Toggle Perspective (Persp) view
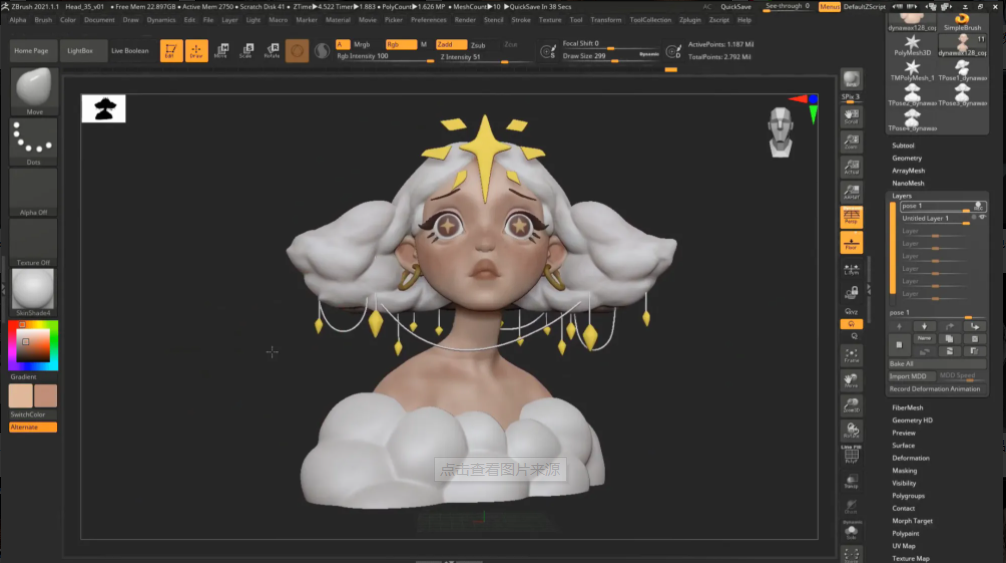This screenshot has height=563, width=1006. [851, 217]
